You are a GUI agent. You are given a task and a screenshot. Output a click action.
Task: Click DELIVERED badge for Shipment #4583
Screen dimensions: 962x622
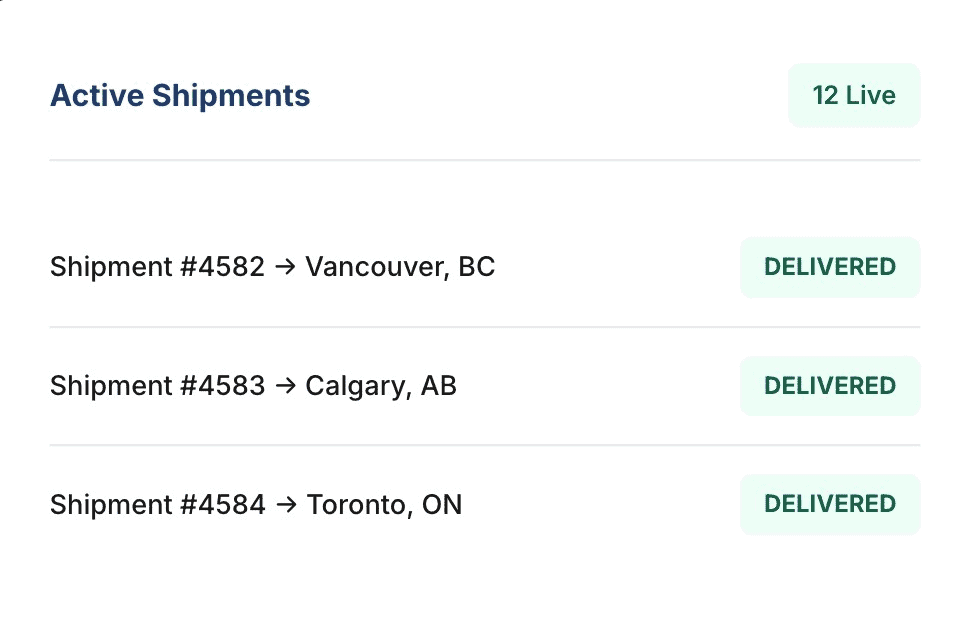point(830,386)
